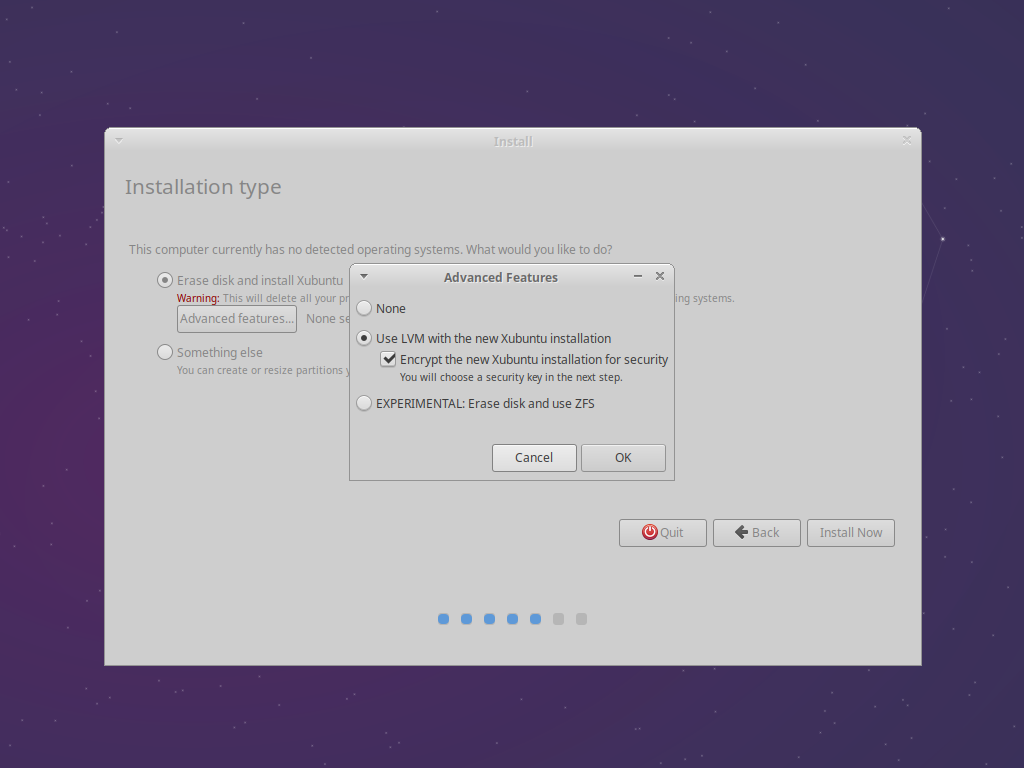
Task: Minimize the Advanced Features dialog
Action: tap(637, 276)
